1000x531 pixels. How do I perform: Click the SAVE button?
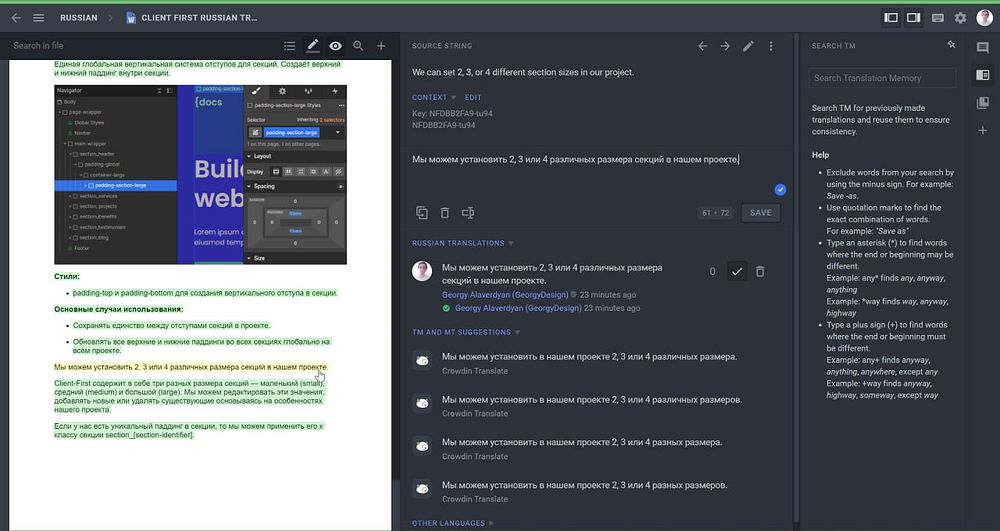760,213
